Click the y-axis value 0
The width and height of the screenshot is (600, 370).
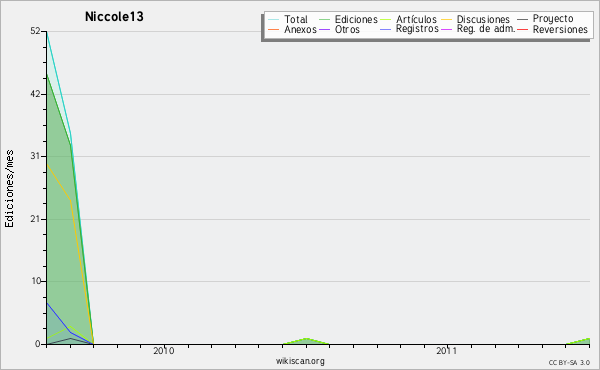[x=38, y=344]
